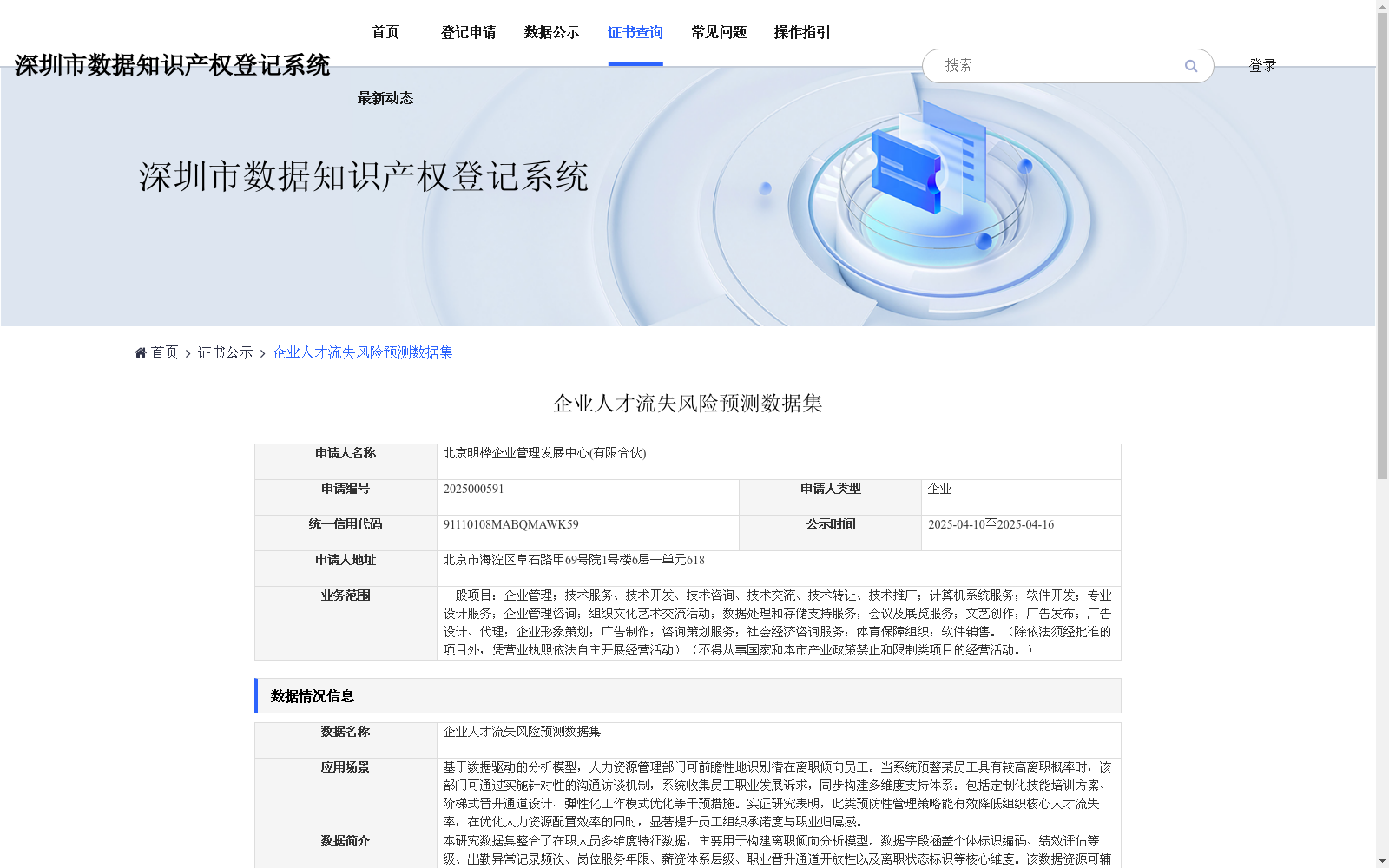Click the banner title 深圳市数据知识产权登记系统
The image size is (1389, 868).
(364, 176)
